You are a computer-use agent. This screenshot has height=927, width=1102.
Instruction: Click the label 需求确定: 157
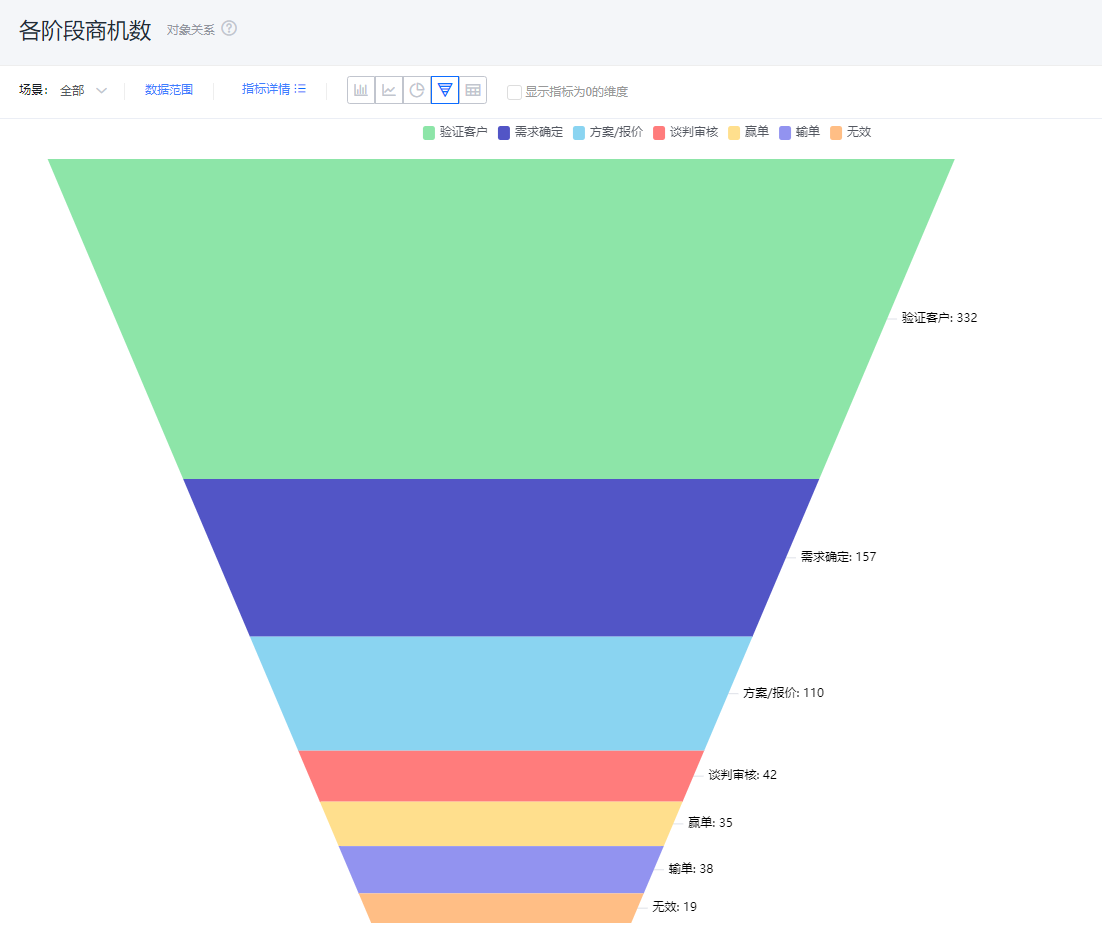pyautogui.click(x=838, y=557)
